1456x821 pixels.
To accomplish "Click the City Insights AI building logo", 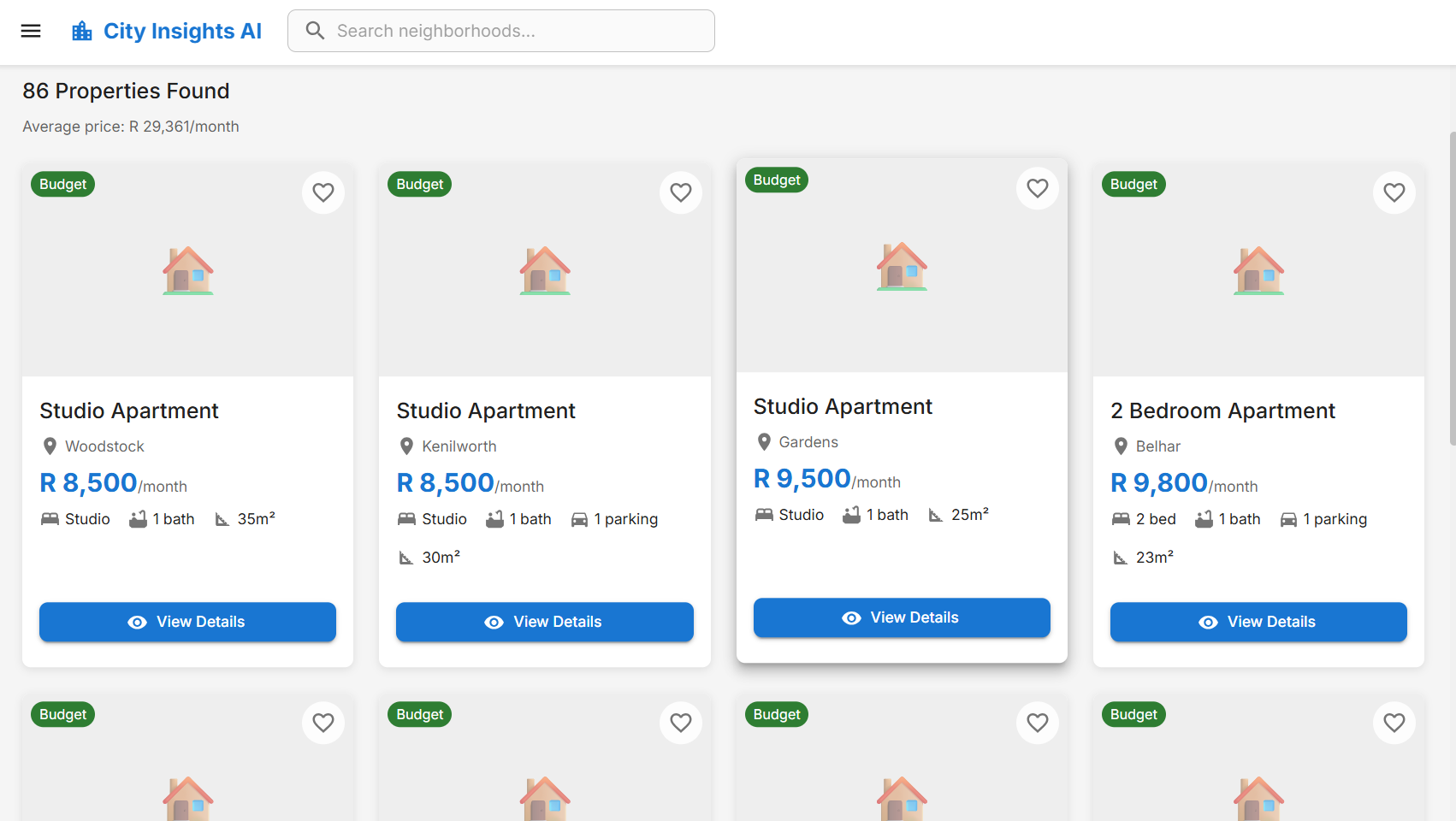I will click(x=82, y=32).
